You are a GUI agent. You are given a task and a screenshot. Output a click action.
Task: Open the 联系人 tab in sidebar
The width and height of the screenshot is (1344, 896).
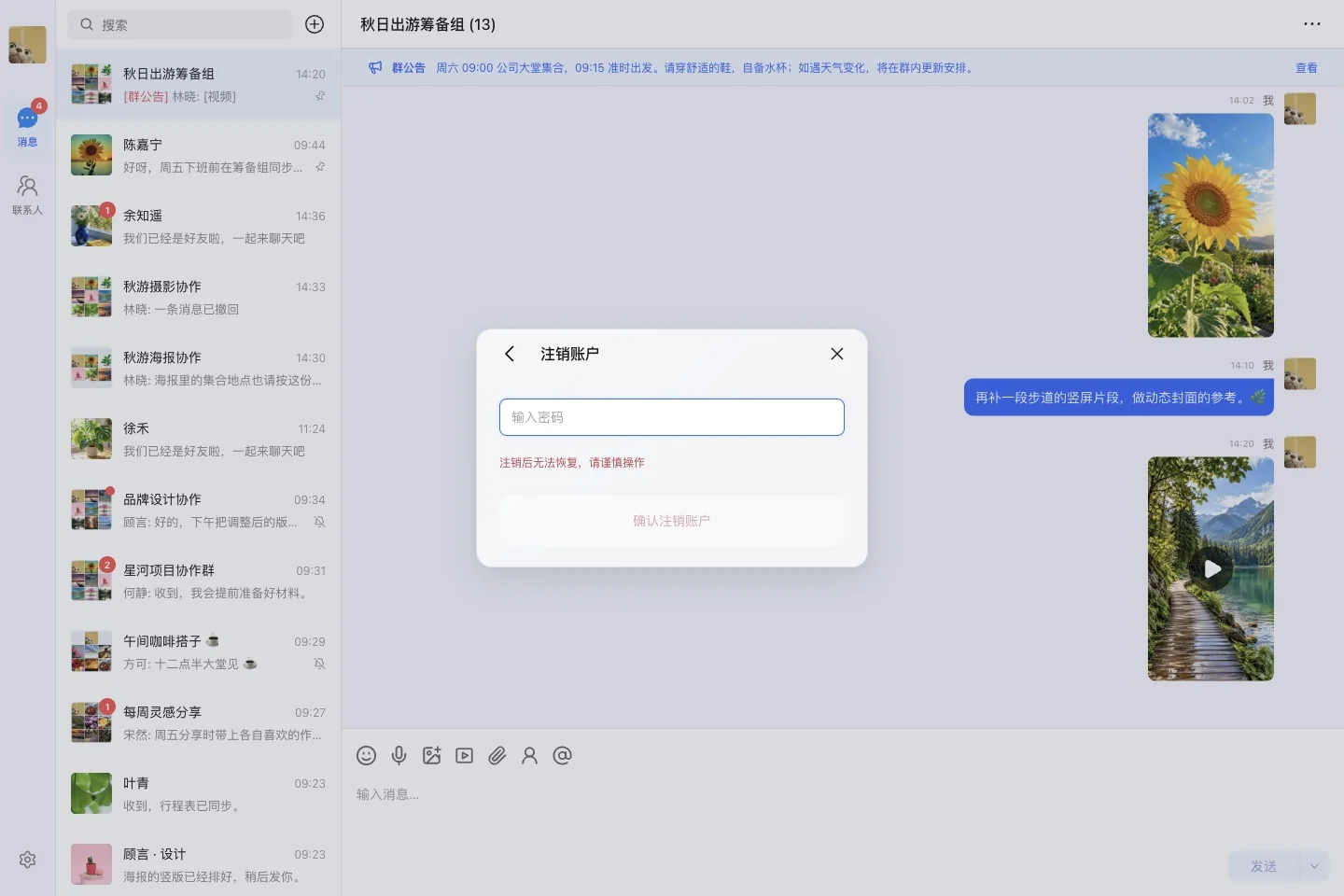27,195
